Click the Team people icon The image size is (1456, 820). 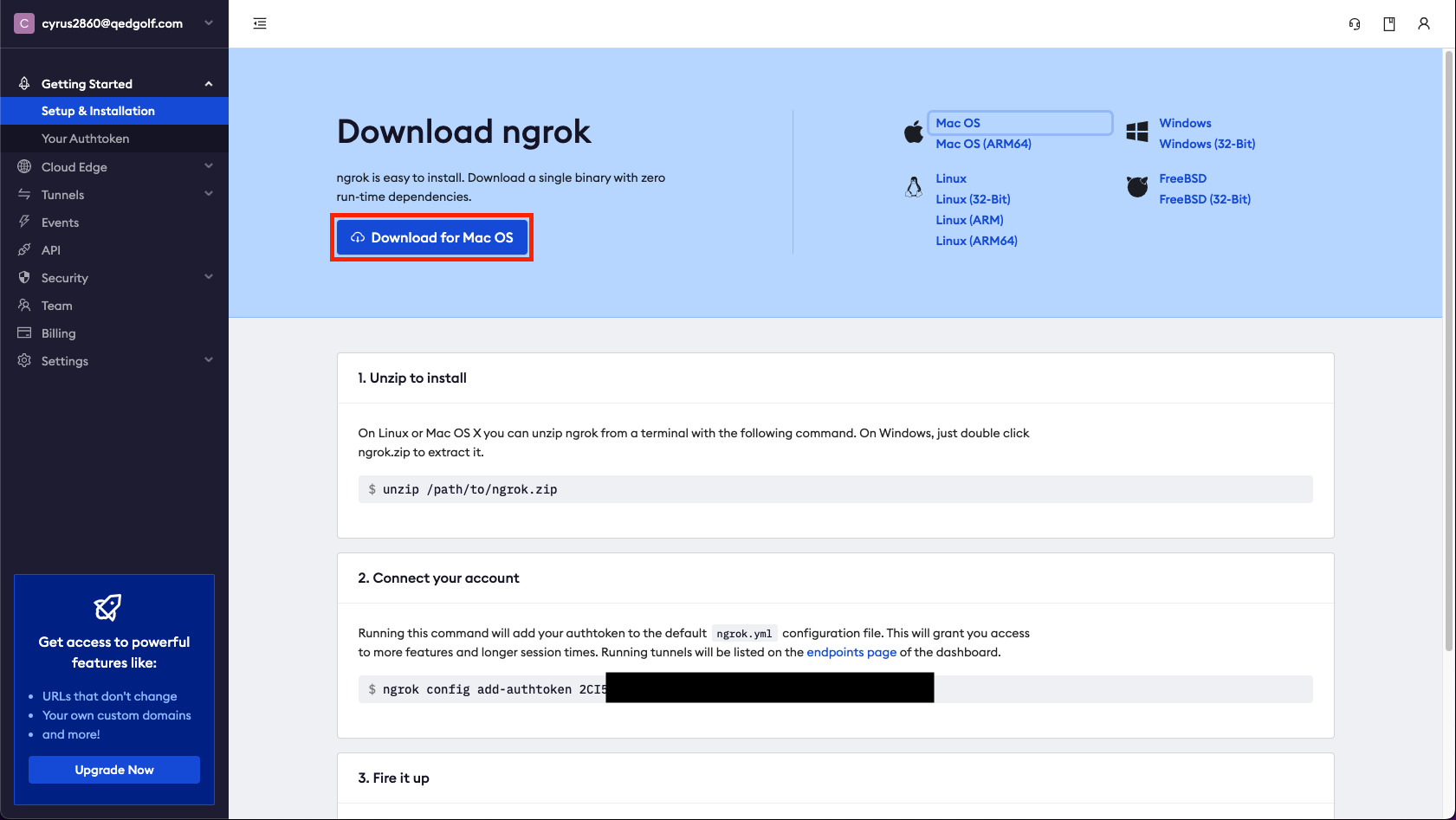pos(24,306)
